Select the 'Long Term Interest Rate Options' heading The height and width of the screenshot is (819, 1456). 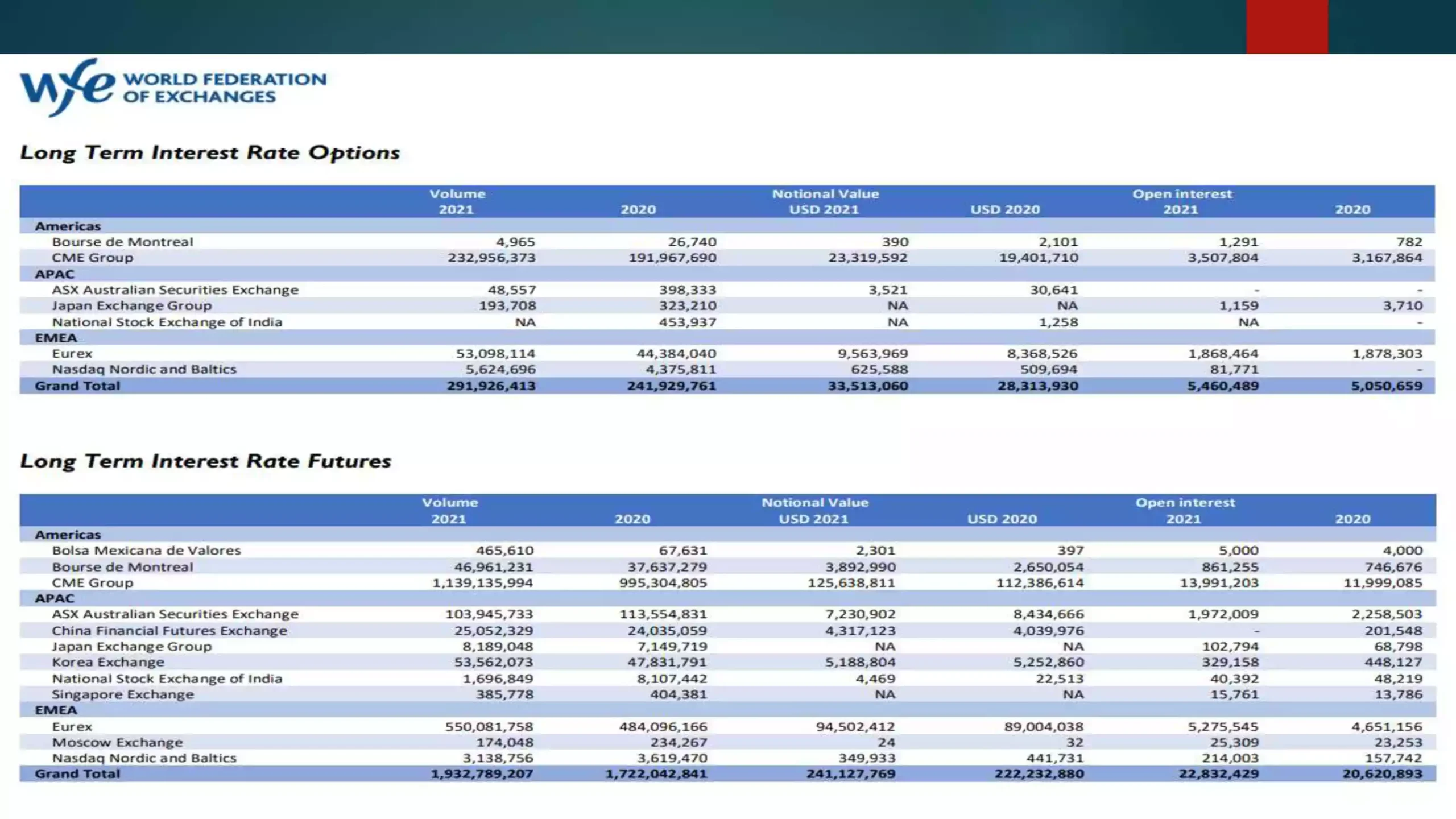(210, 153)
